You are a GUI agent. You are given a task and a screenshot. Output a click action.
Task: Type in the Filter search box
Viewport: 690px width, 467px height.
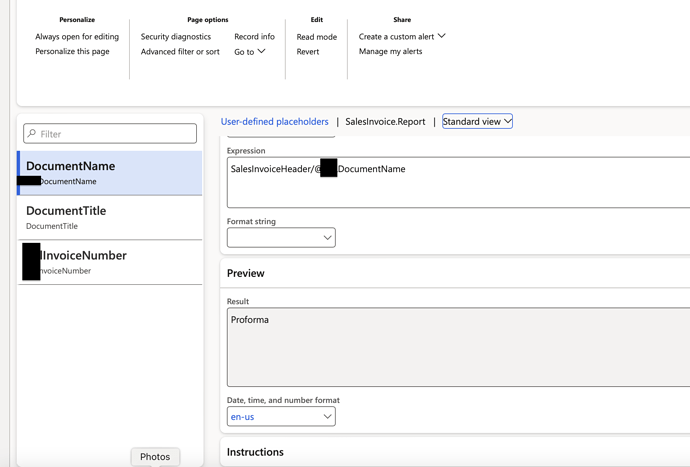coord(115,134)
